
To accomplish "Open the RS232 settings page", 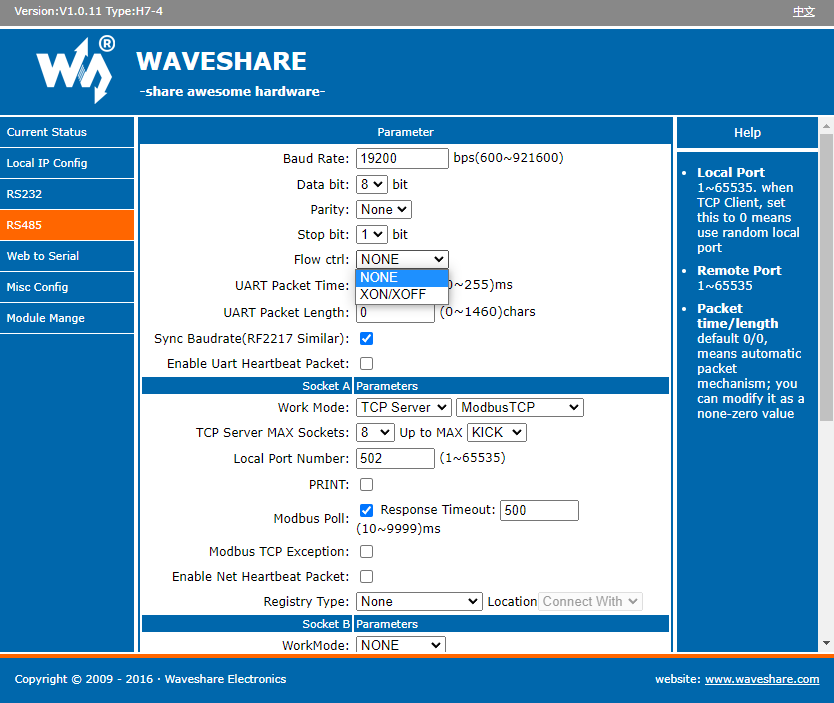I will [66, 194].
